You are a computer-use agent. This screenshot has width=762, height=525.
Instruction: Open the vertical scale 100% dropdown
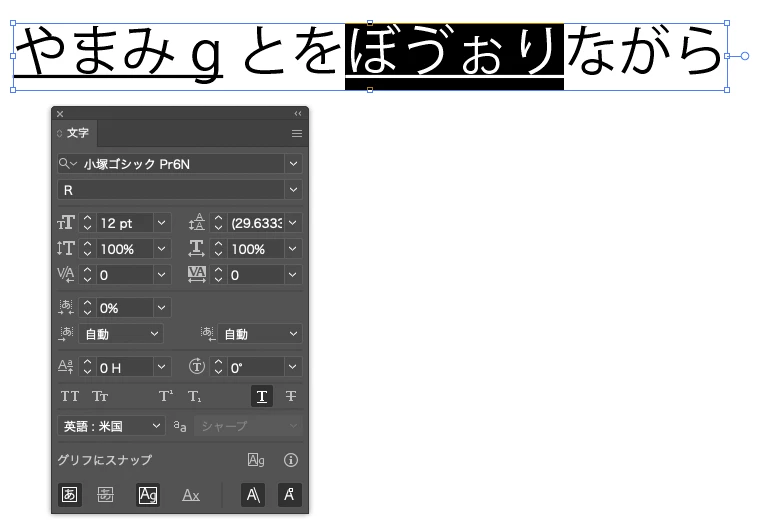pyautogui.click(x=161, y=248)
